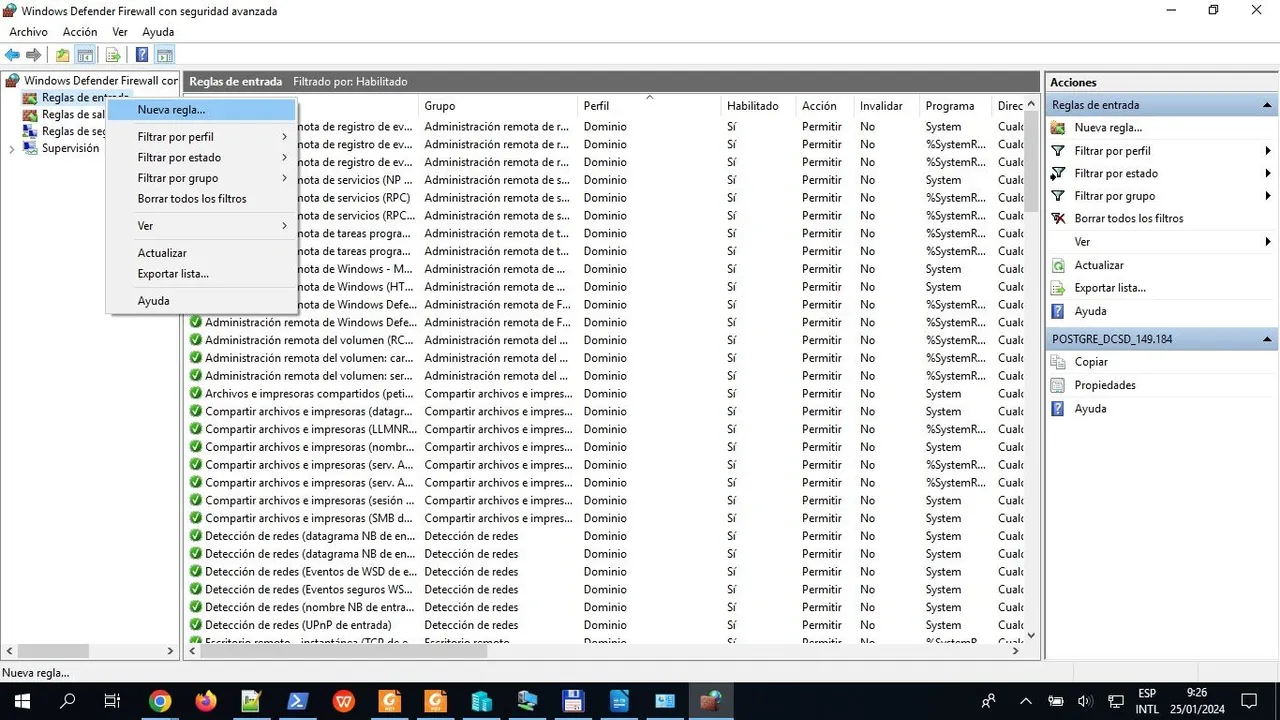Click Nueva regla... in the Acciones pane
Viewport: 1280px width, 720px height.
[1108, 128]
